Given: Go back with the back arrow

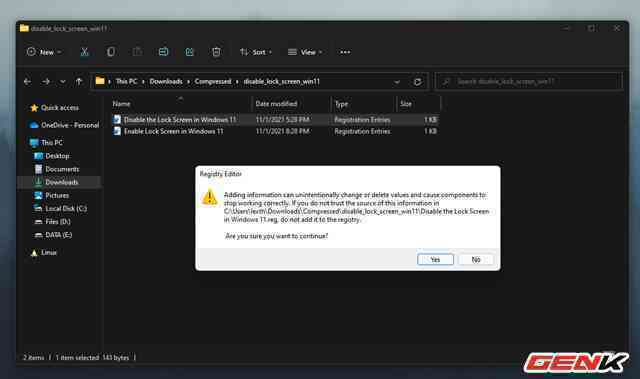Looking at the screenshot, I should [27, 82].
